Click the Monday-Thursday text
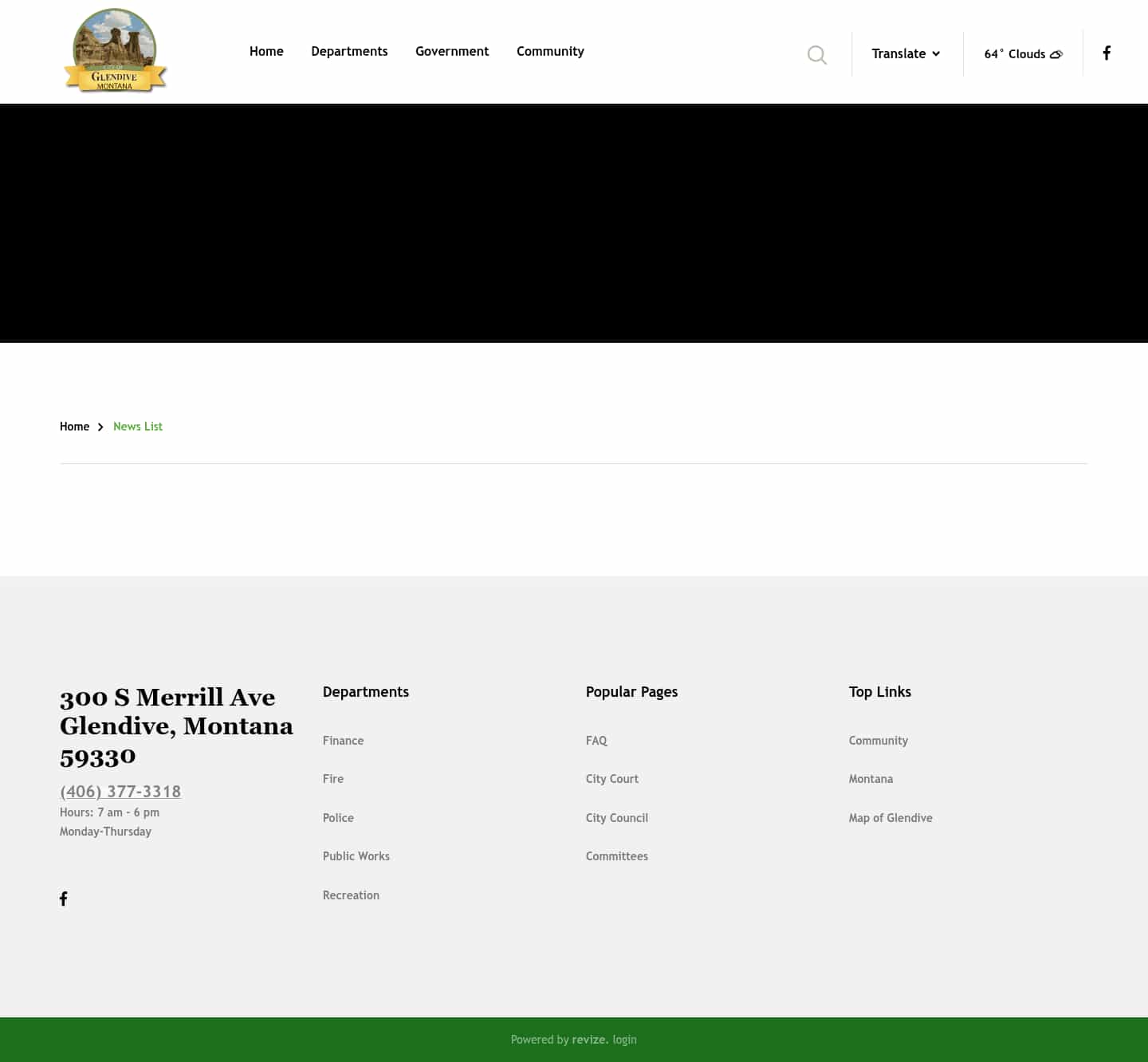The image size is (1148, 1062). (x=105, y=832)
